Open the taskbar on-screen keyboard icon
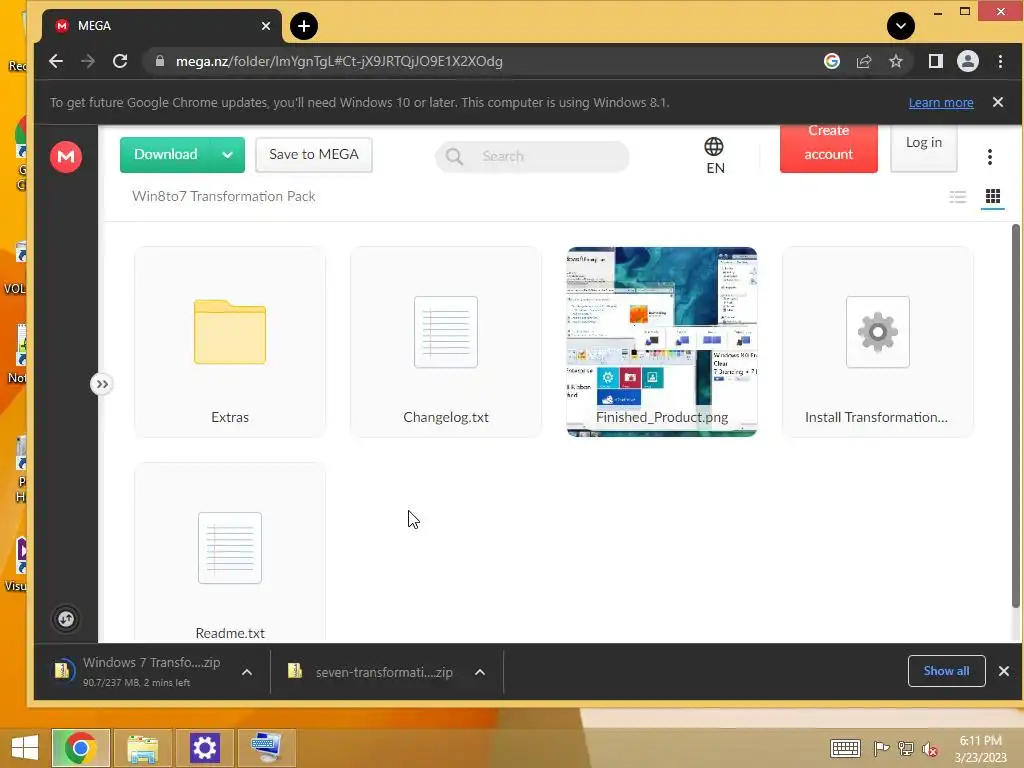Viewport: 1024px width, 768px height. tap(844, 748)
